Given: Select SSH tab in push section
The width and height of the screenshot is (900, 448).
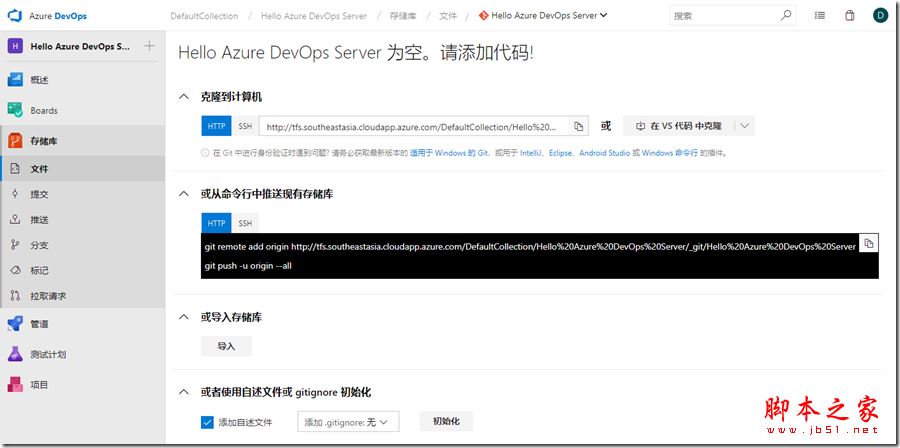Looking at the screenshot, I should pyautogui.click(x=245, y=223).
